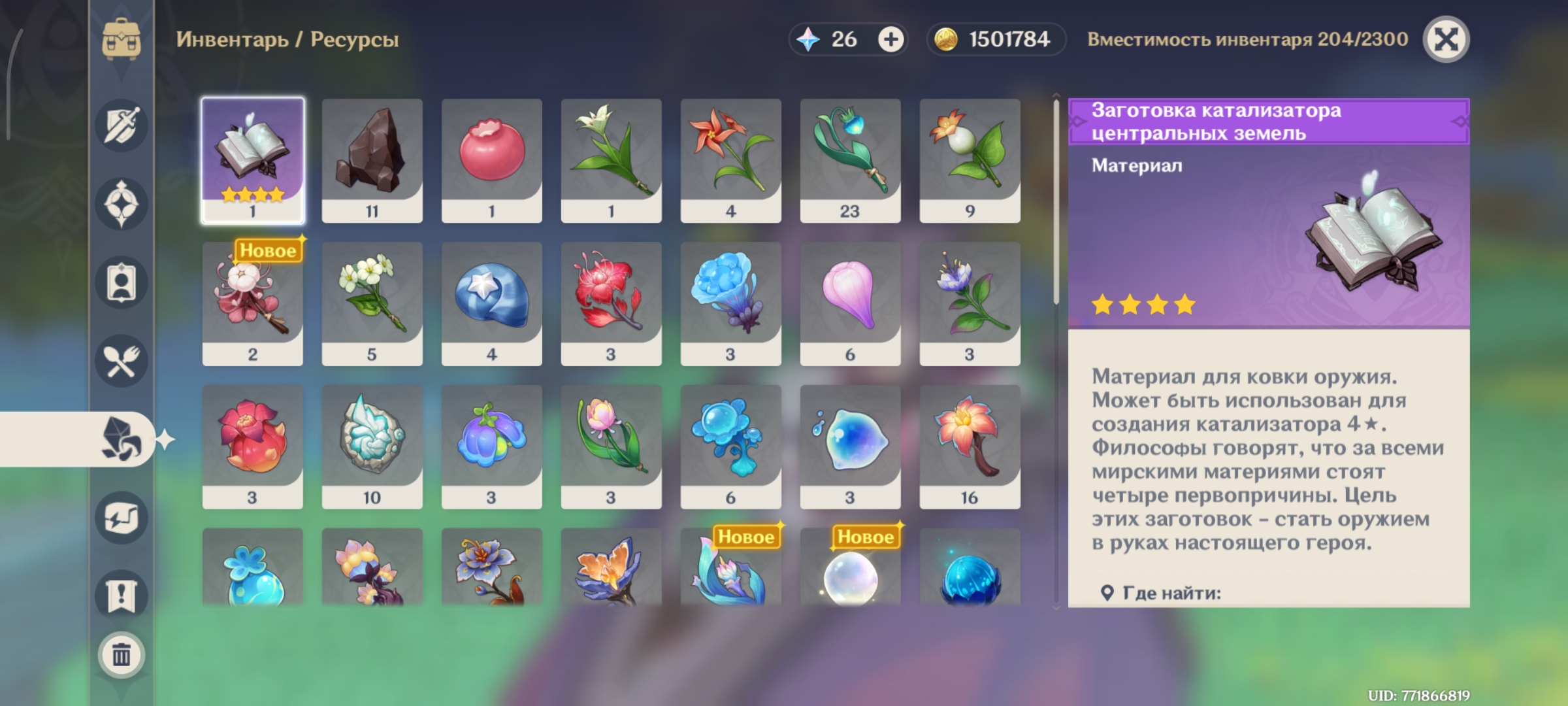1568x706 pixels.
Task: Click the trash can delete icon
Action: pos(122,654)
